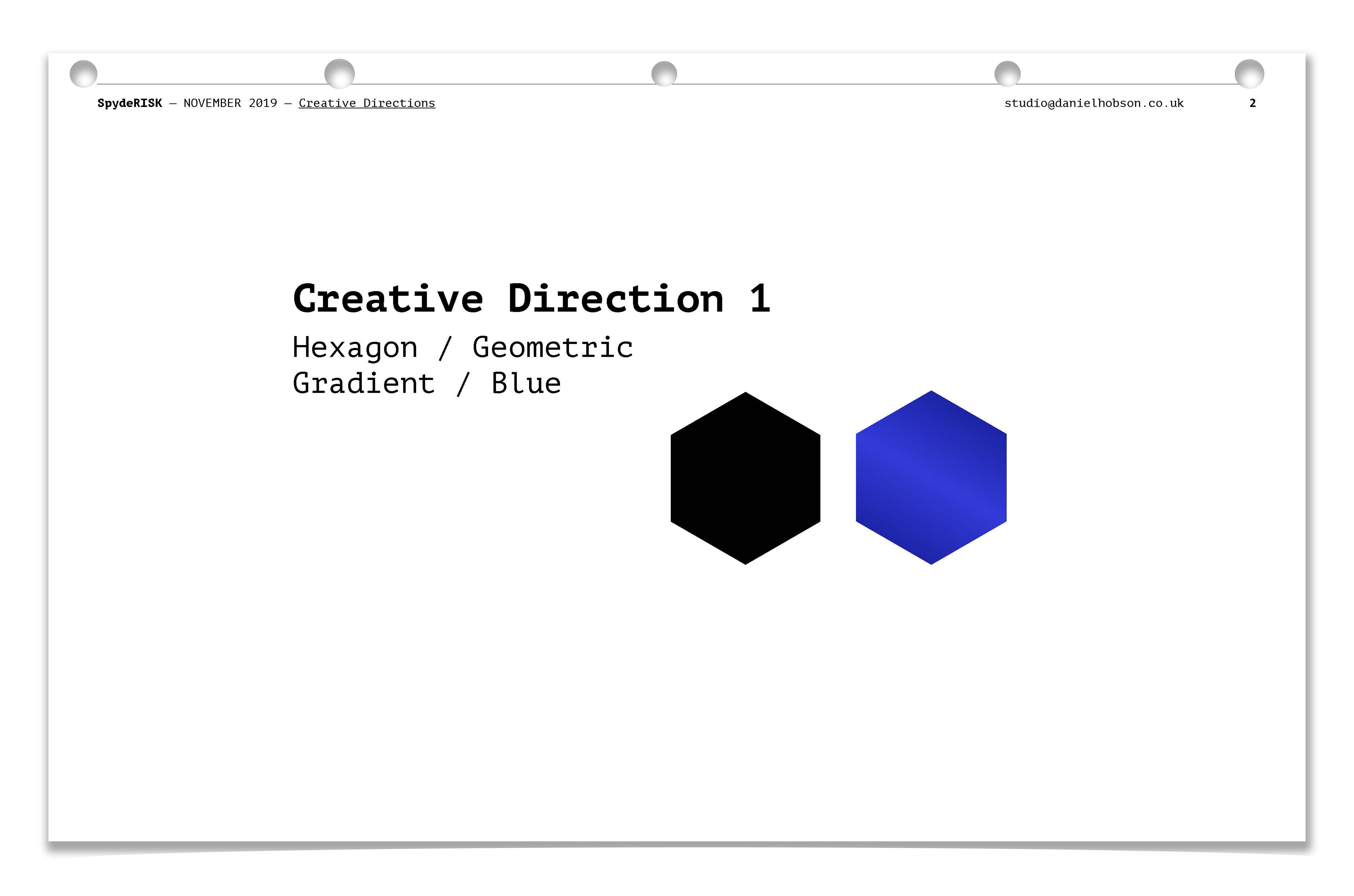Click the page number 2
Screen dimensions: 1354x896
point(1252,103)
